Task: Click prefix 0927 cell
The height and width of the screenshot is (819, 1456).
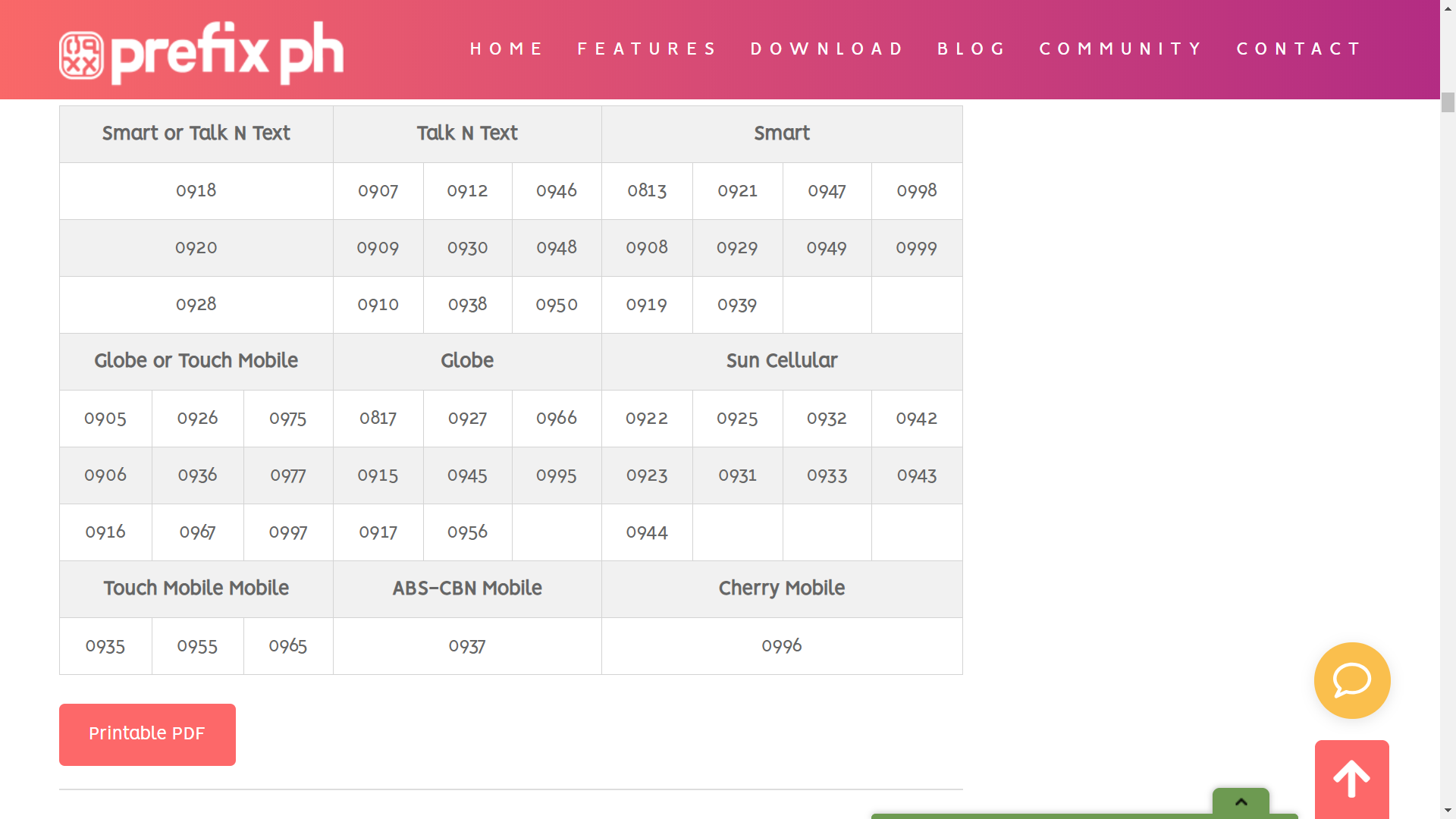Action: pos(468,419)
